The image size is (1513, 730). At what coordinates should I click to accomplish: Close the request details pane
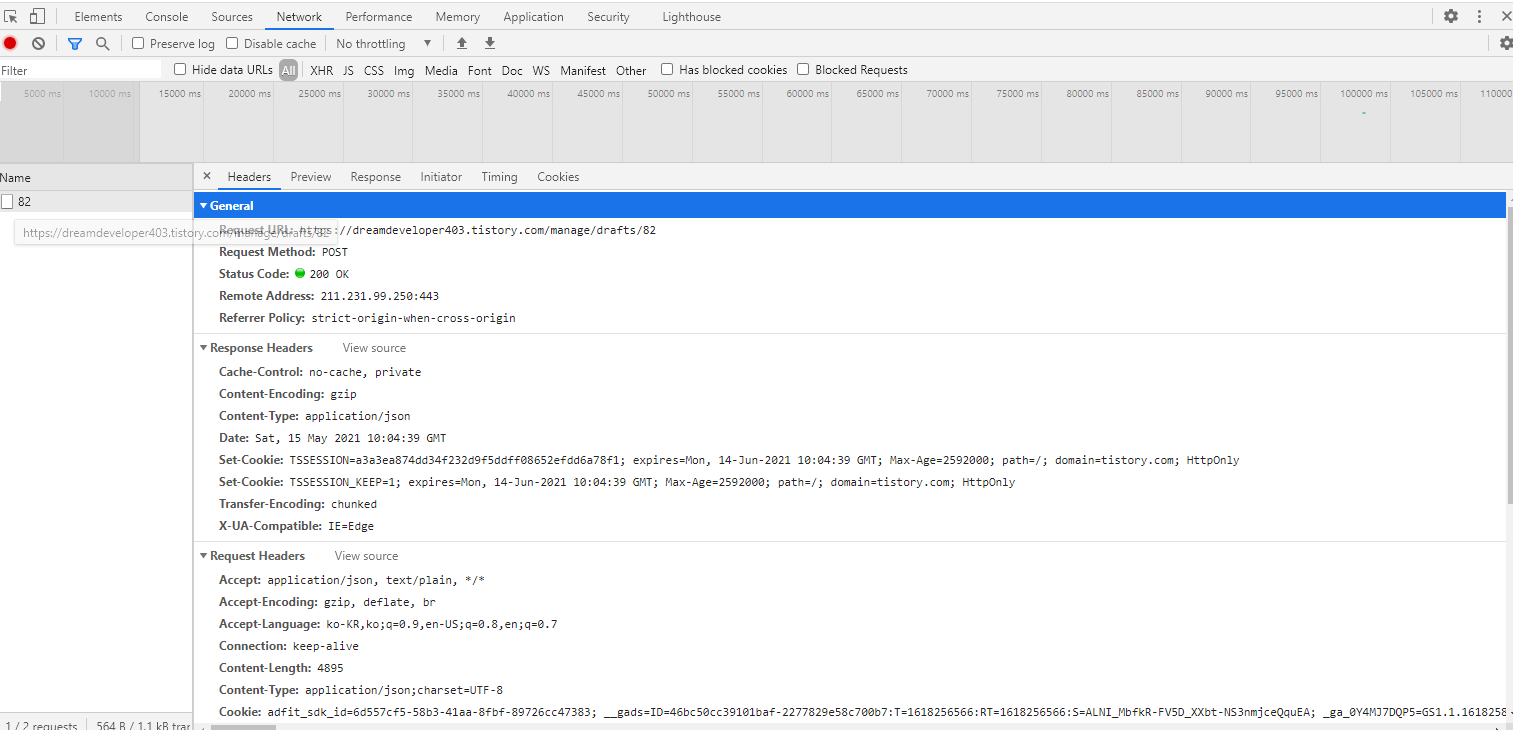(207, 176)
